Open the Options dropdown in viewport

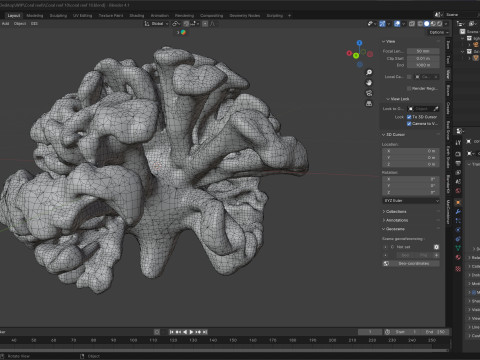tap(439, 32)
